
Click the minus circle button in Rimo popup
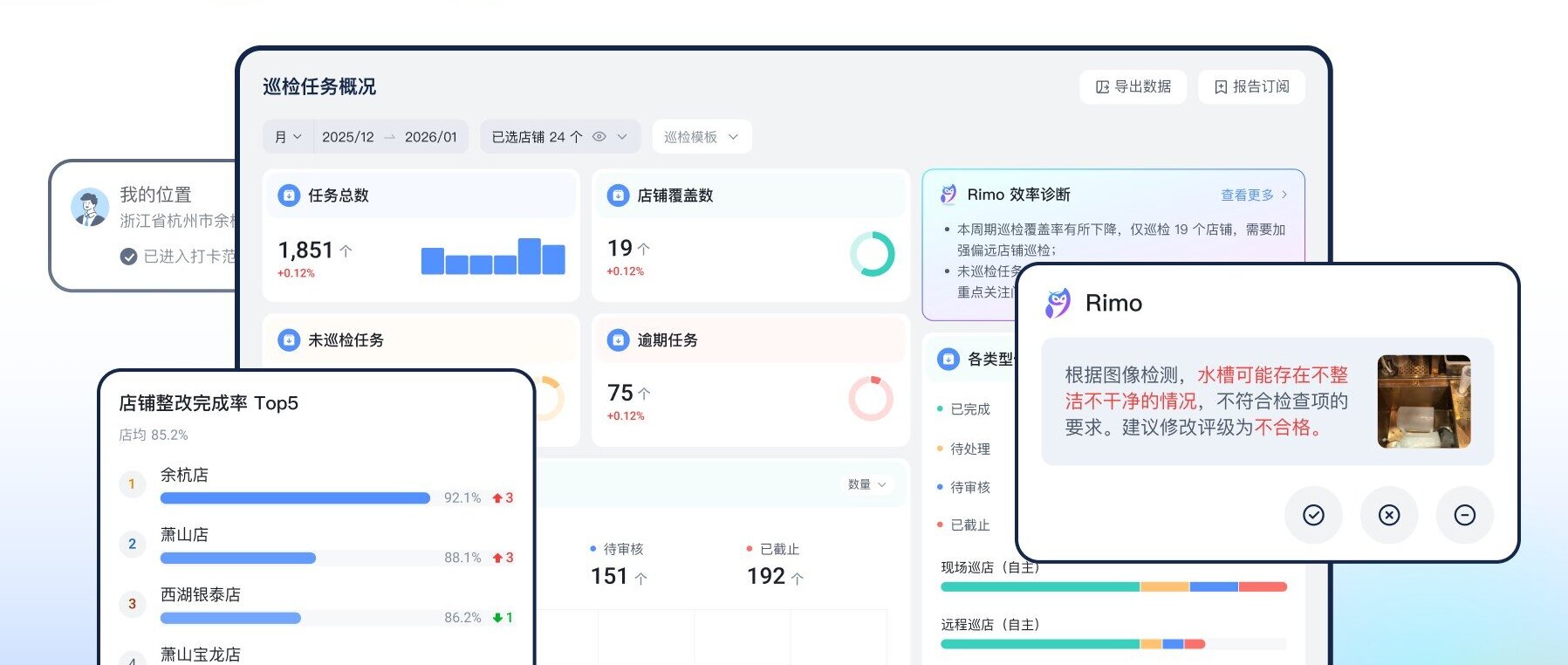(1465, 515)
